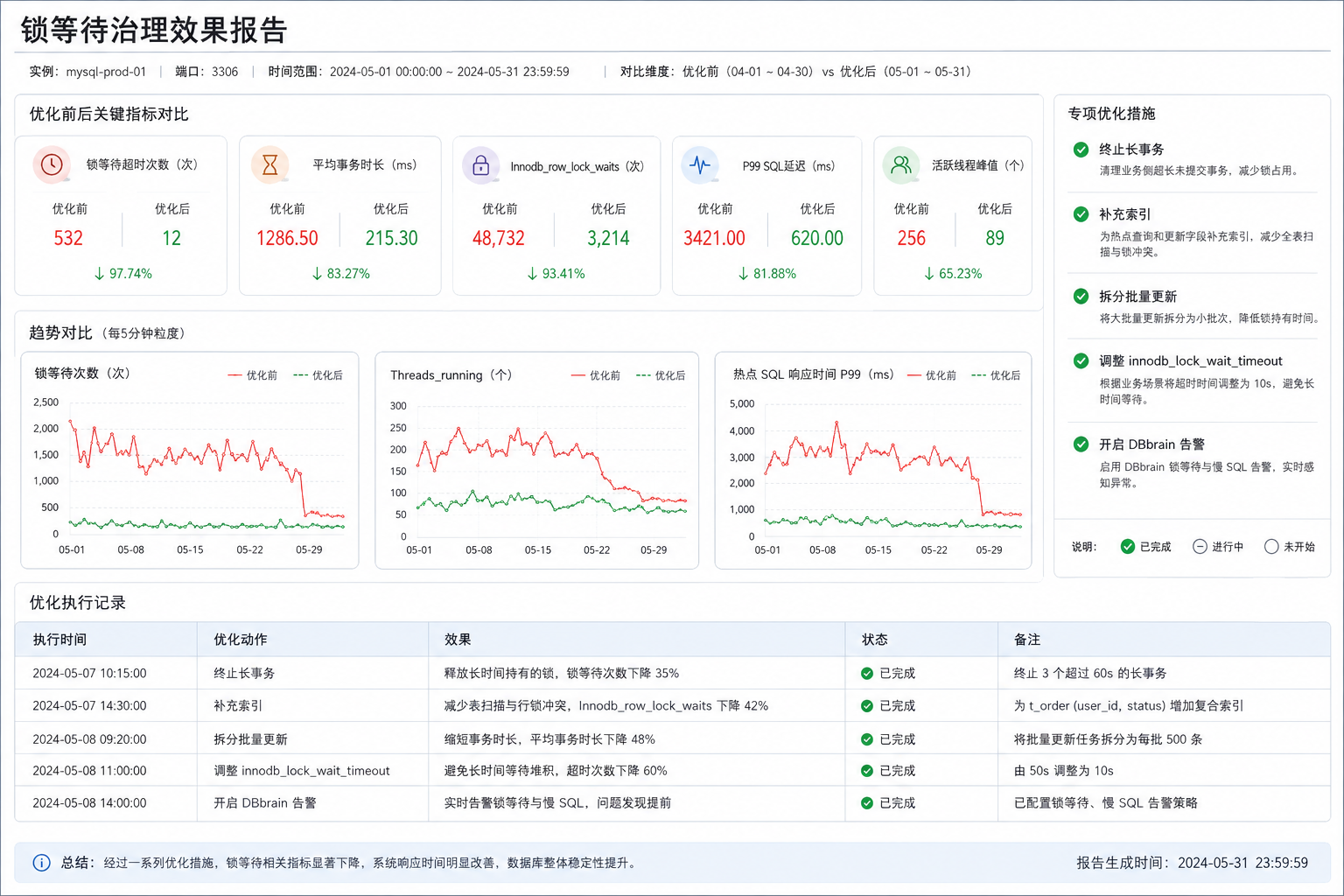Click the check icon beside 调整 innodb_lock_wait_timeout measure
This screenshot has height=896, width=1344.
click(1081, 360)
